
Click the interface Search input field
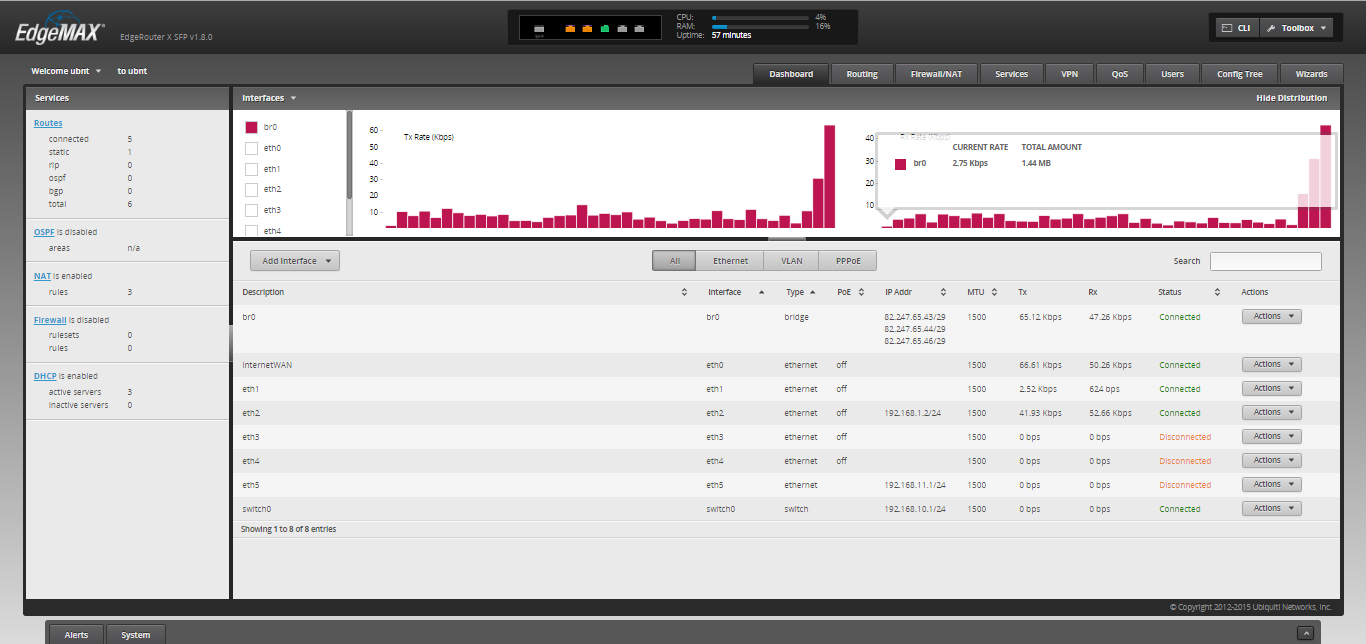click(1265, 261)
